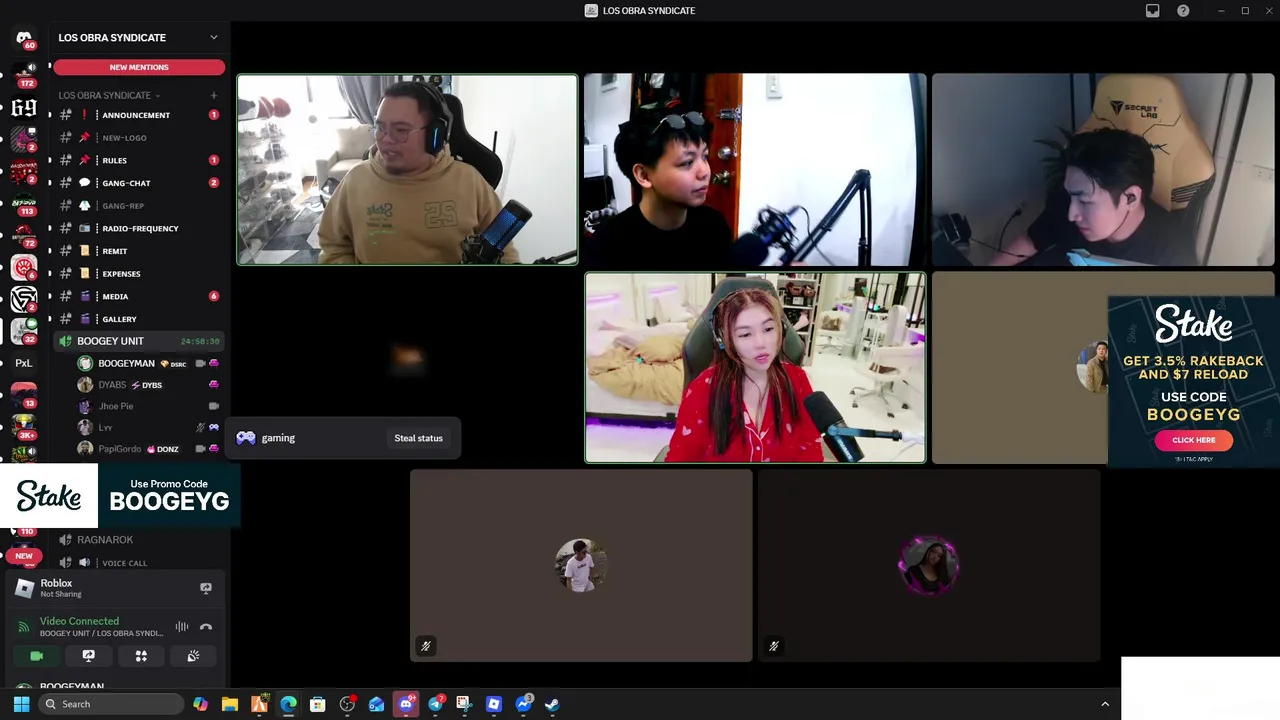Viewport: 1280px width, 720px height.
Task: Click the Video Connected status text
Action: (x=79, y=621)
